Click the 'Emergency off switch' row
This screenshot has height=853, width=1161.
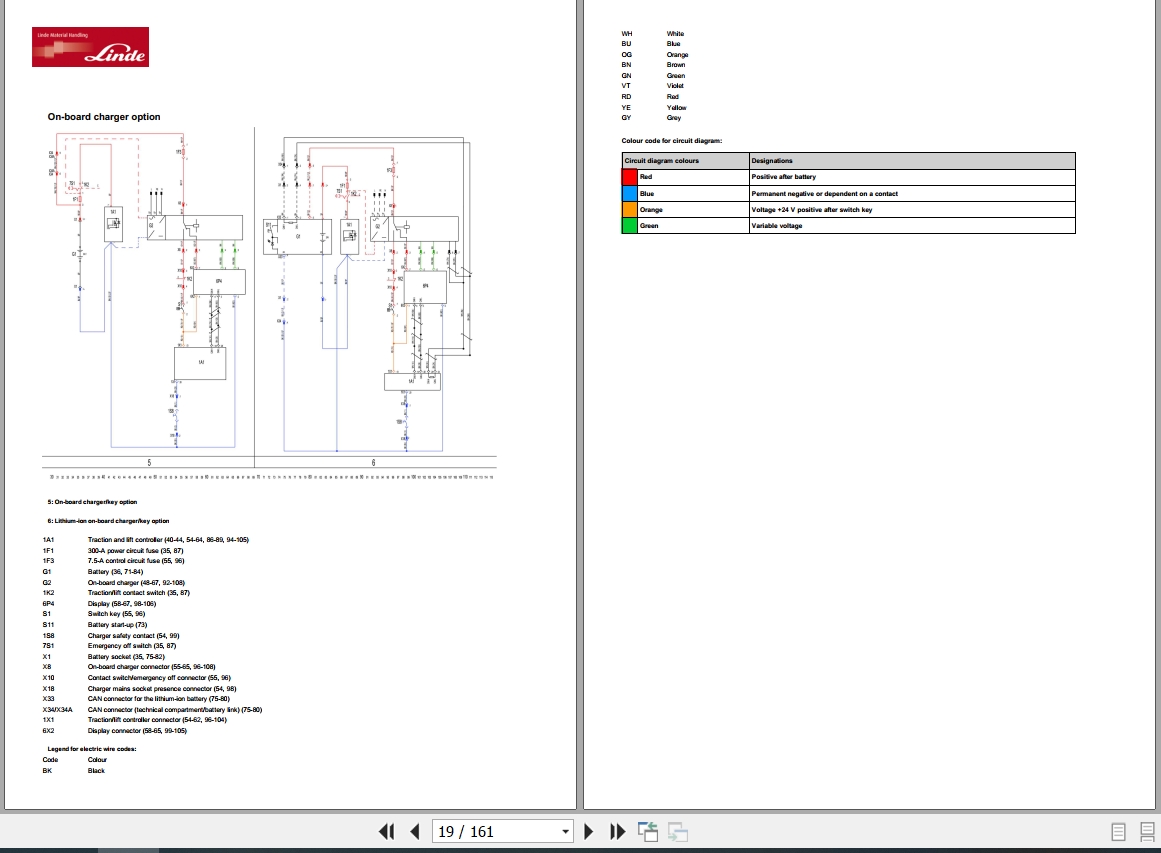coord(110,646)
